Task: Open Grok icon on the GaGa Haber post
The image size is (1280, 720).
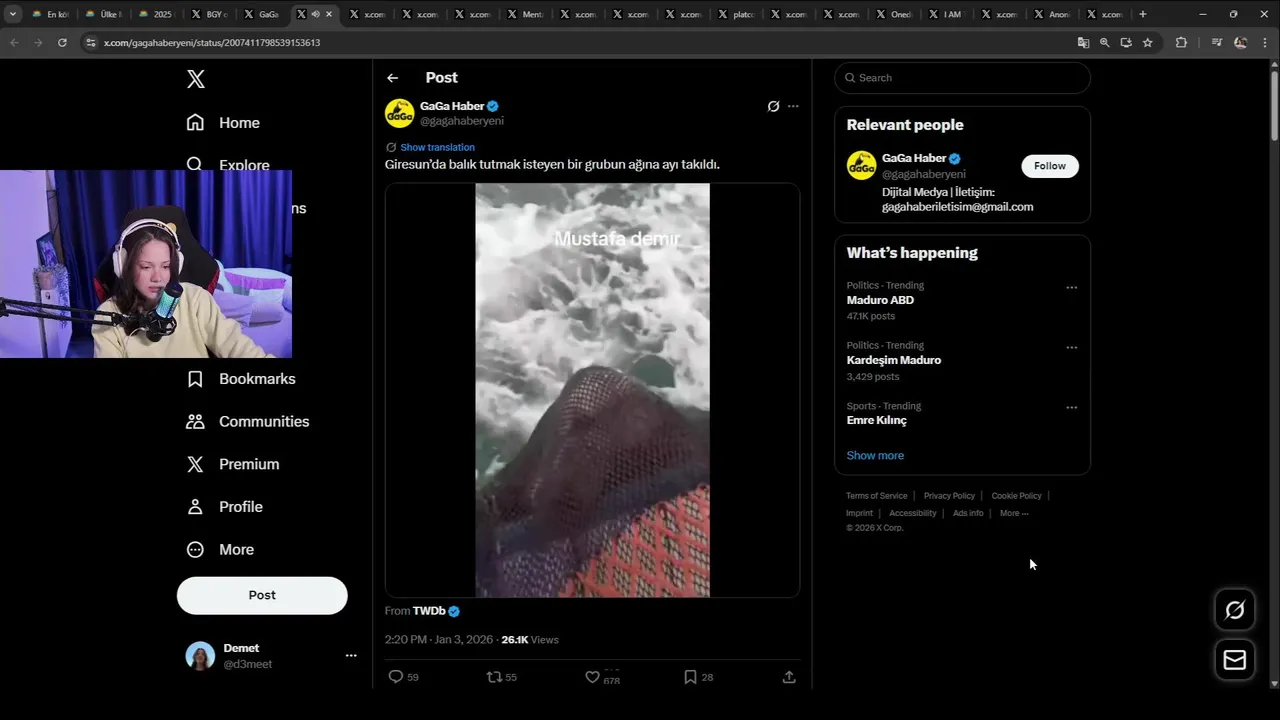Action: (773, 106)
